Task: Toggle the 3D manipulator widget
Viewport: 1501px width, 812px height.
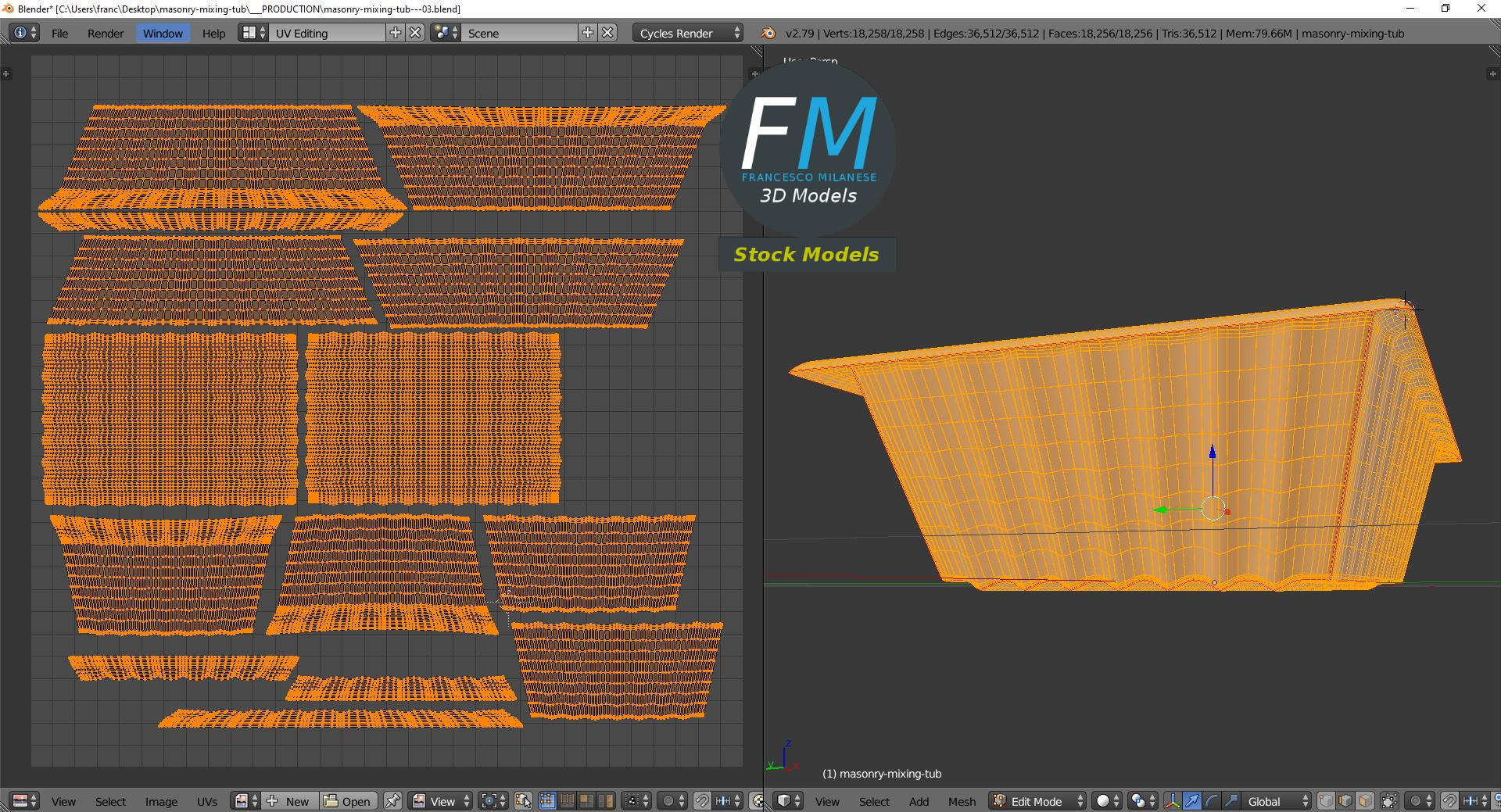Action: pos(1173,801)
